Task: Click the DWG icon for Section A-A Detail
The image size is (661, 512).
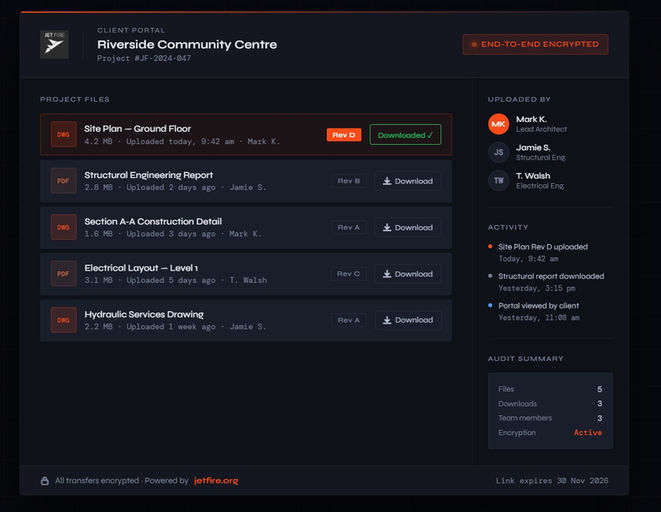Action: pos(64,227)
